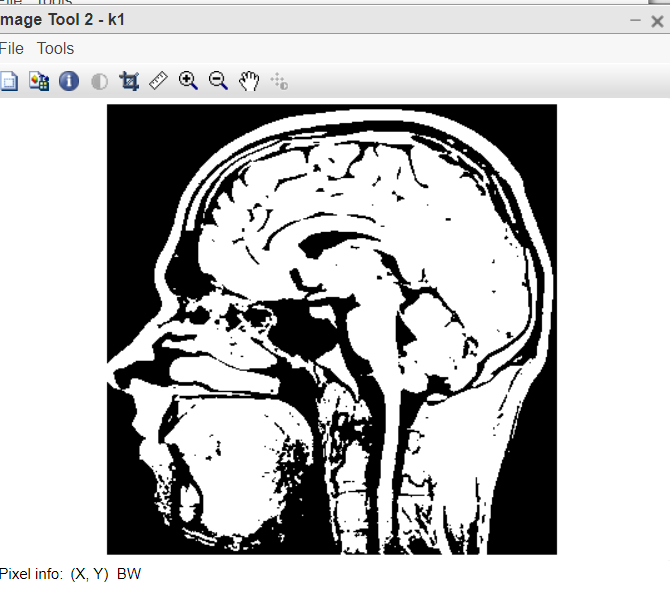Open the File menu
Viewport: 670px width, 594px height.
(x=12, y=48)
